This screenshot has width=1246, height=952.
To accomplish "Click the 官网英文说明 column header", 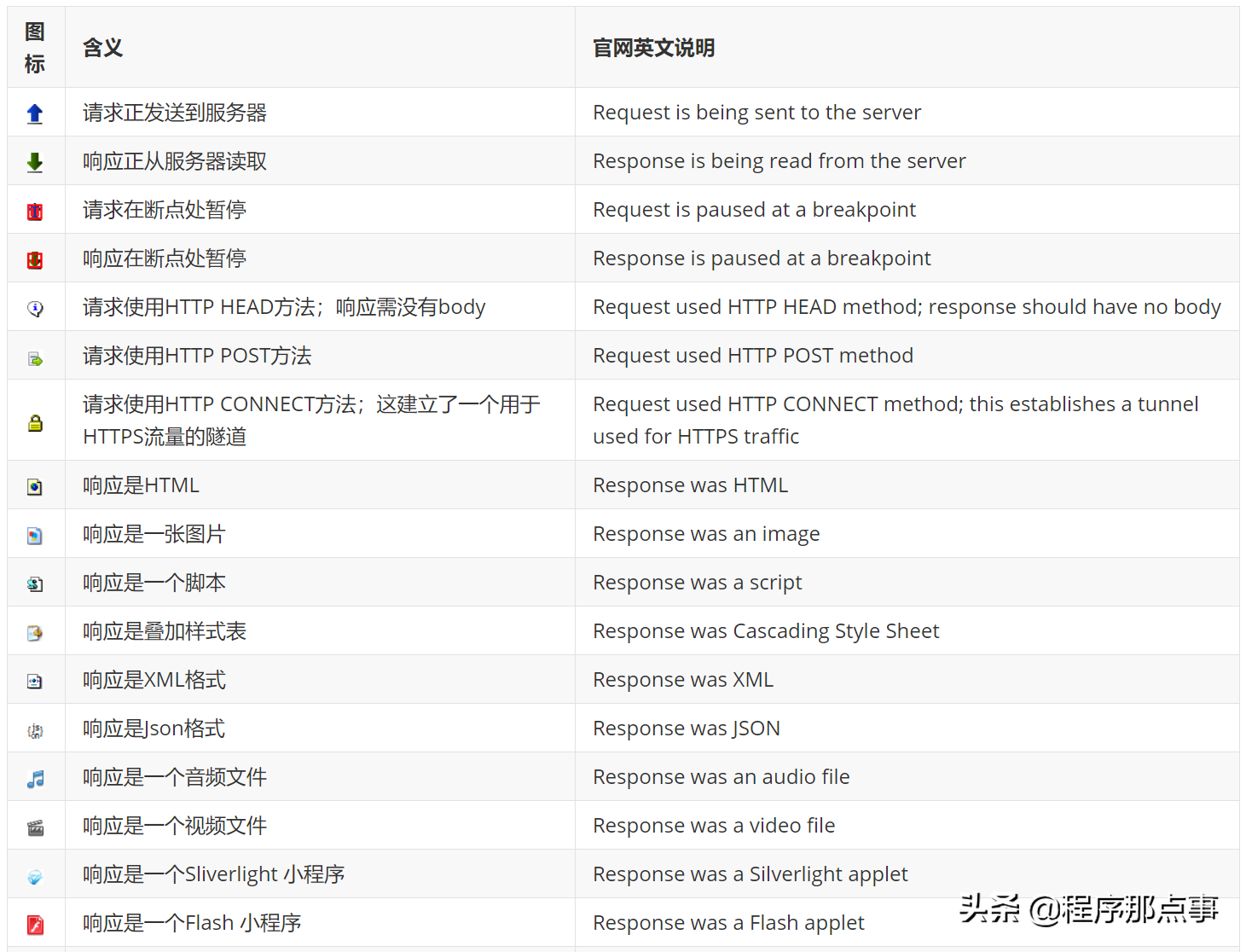I will pos(652,48).
